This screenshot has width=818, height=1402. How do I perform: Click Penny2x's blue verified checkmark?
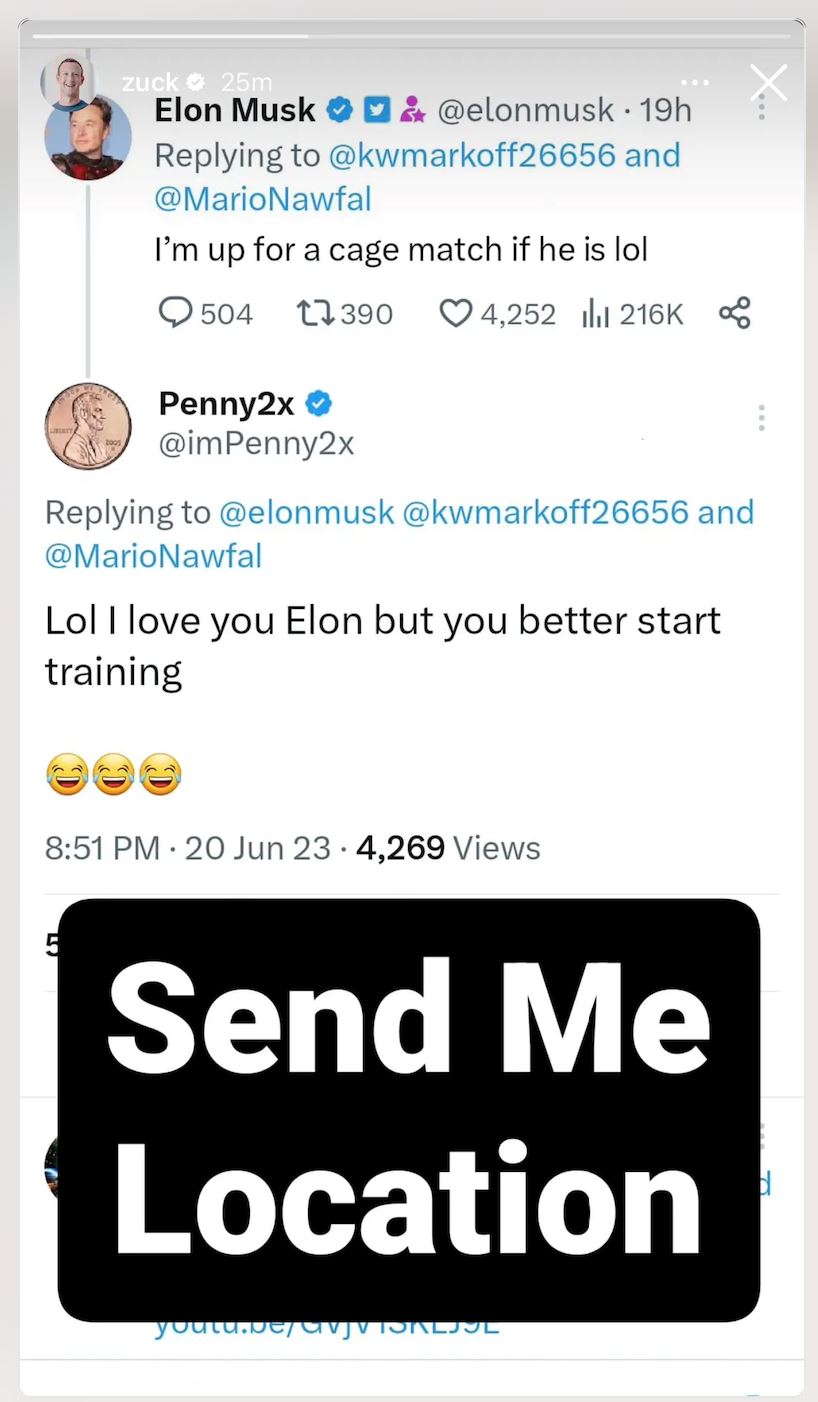pyautogui.click(x=318, y=404)
